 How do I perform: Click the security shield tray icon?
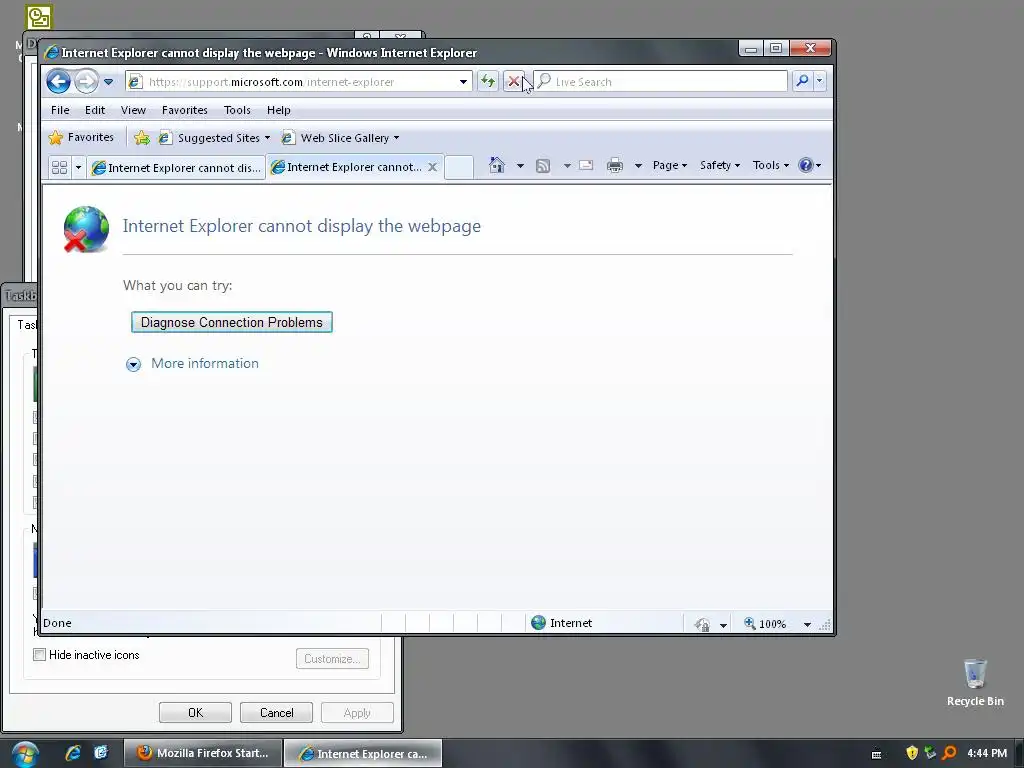click(912, 753)
